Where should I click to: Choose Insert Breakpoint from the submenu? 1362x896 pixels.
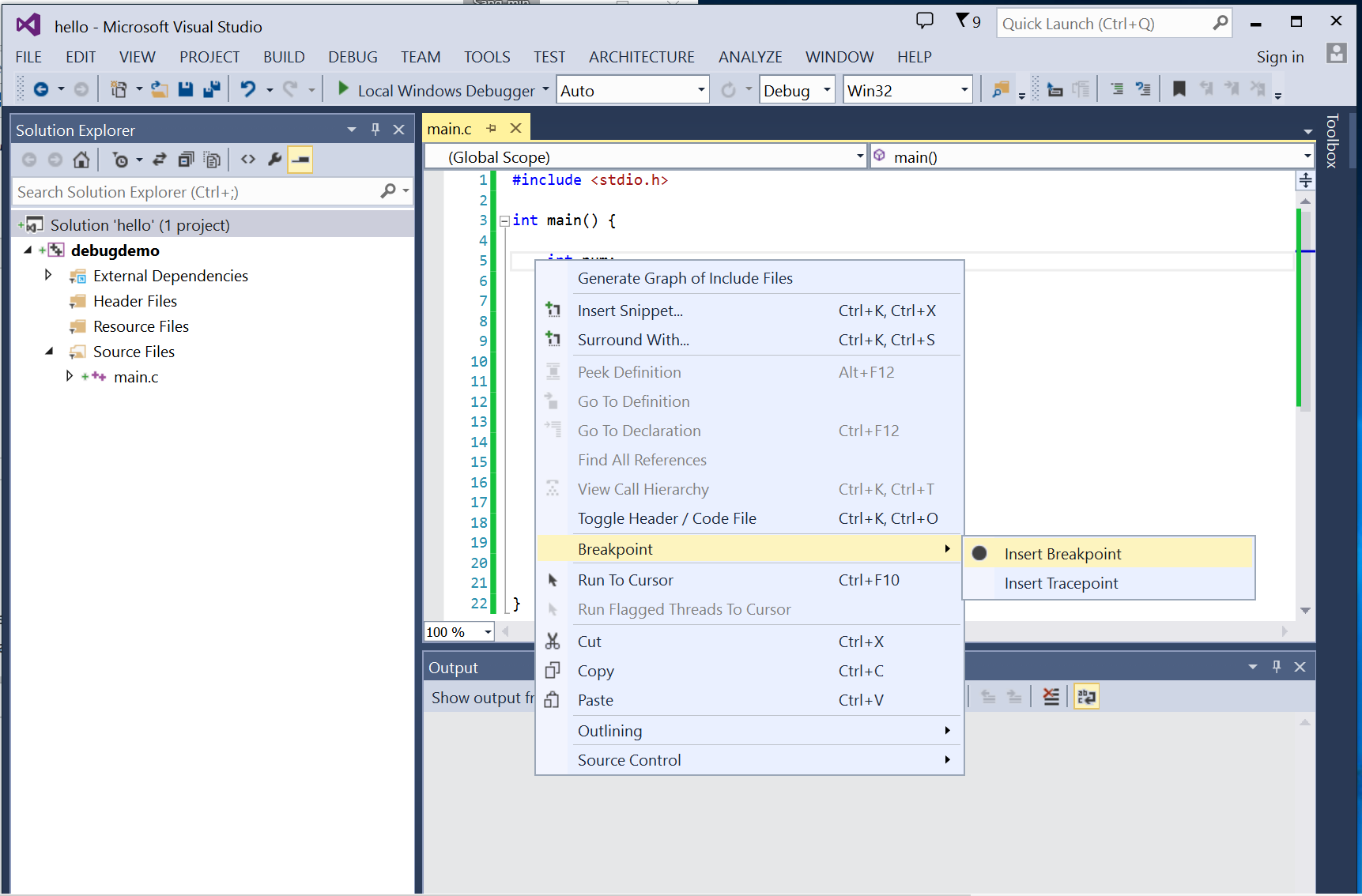(1108, 554)
